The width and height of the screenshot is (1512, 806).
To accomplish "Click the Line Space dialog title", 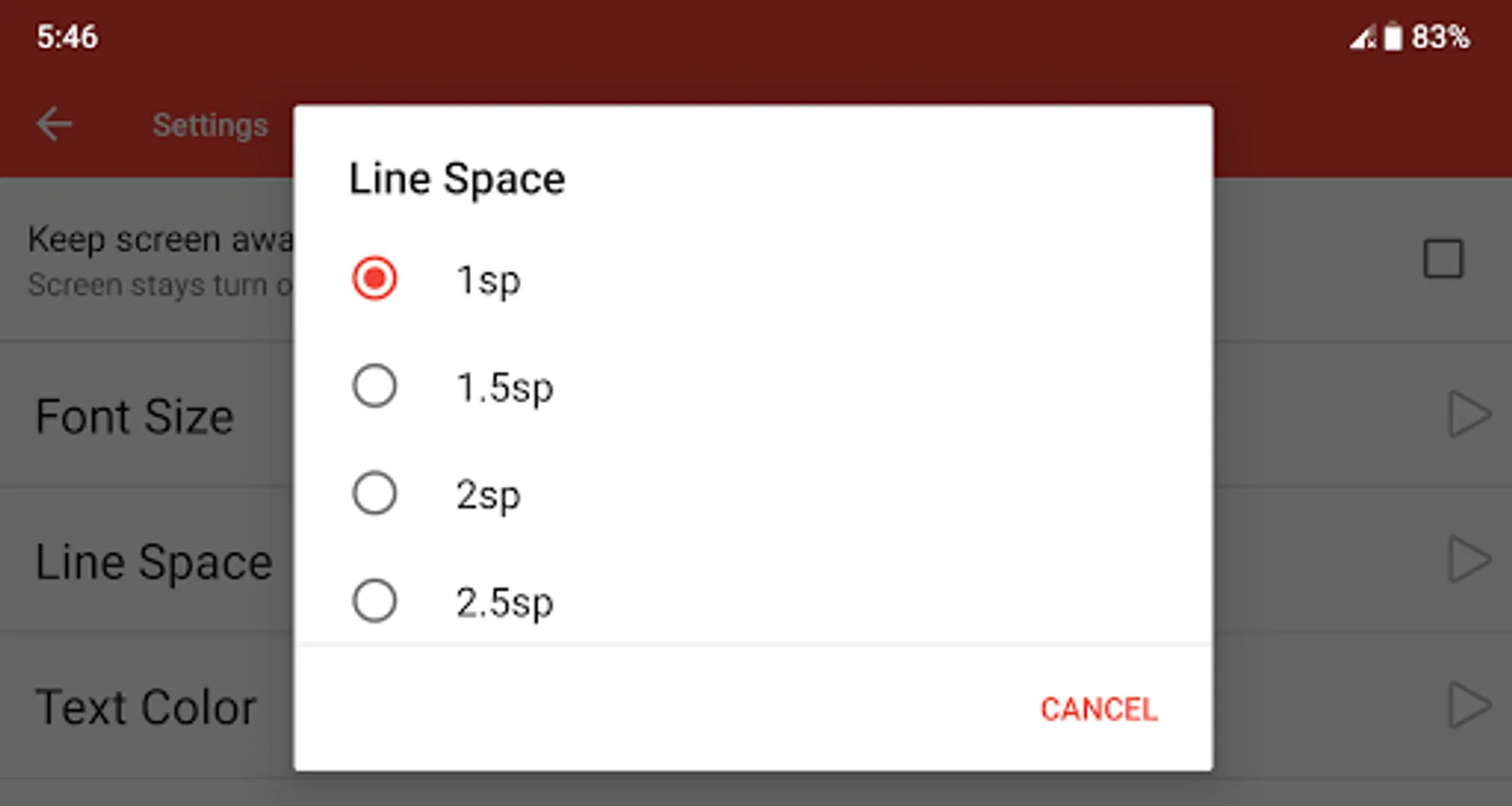I will 457,179.
